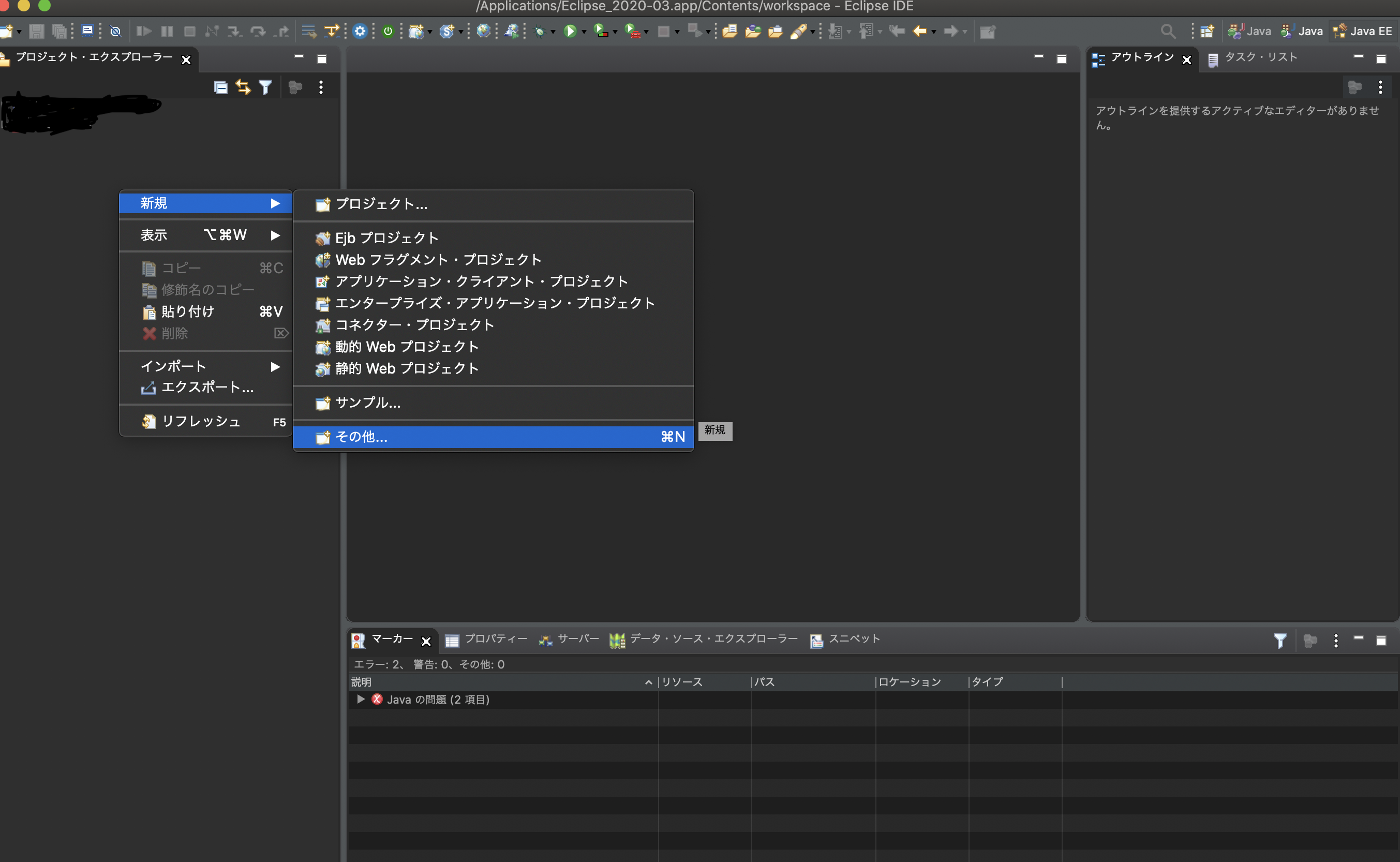Click the Step Into icon

point(234,32)
